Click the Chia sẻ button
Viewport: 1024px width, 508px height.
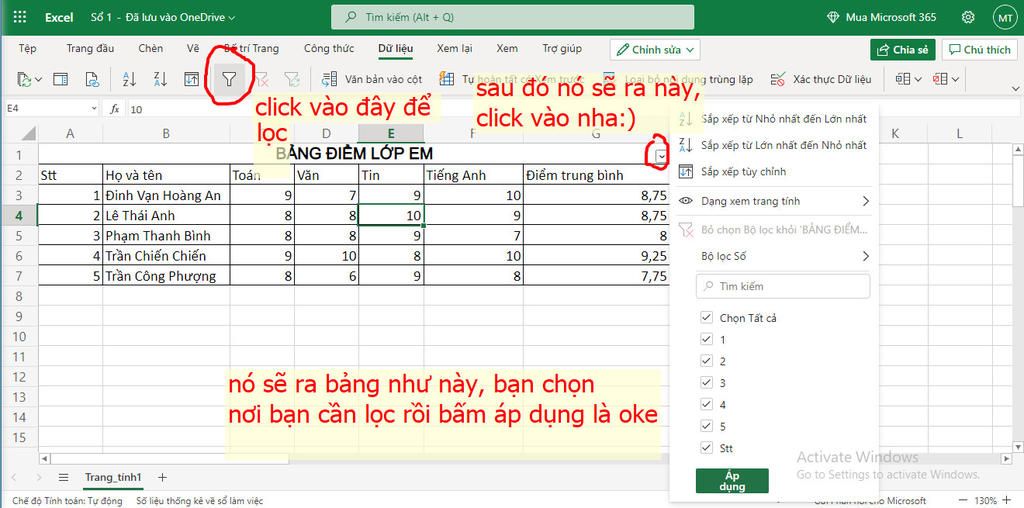[x=903, y=50]
